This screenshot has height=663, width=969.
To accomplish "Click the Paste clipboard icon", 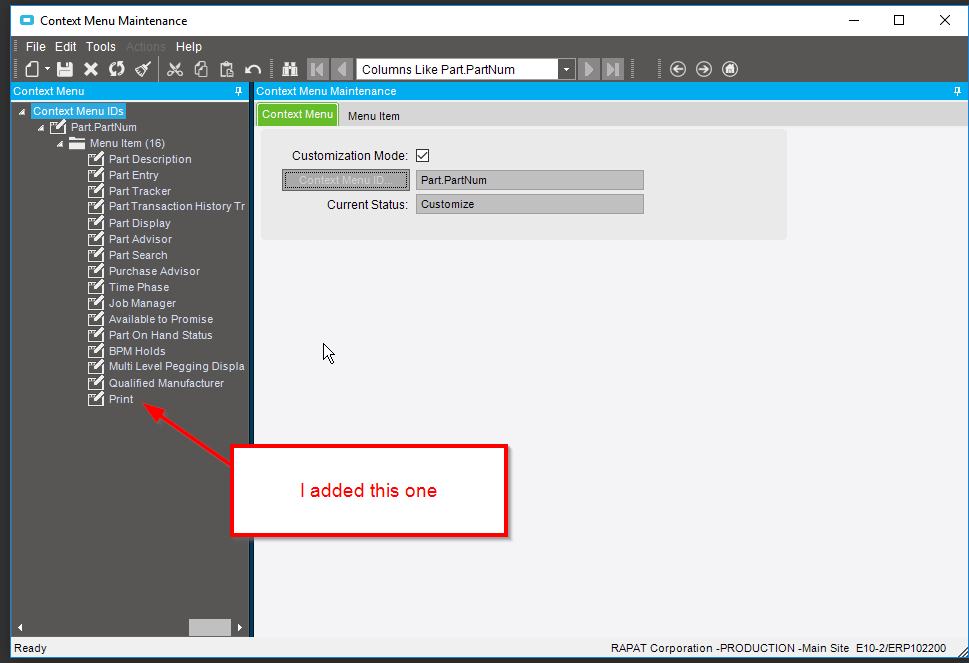I will click(x=227, y=69).
